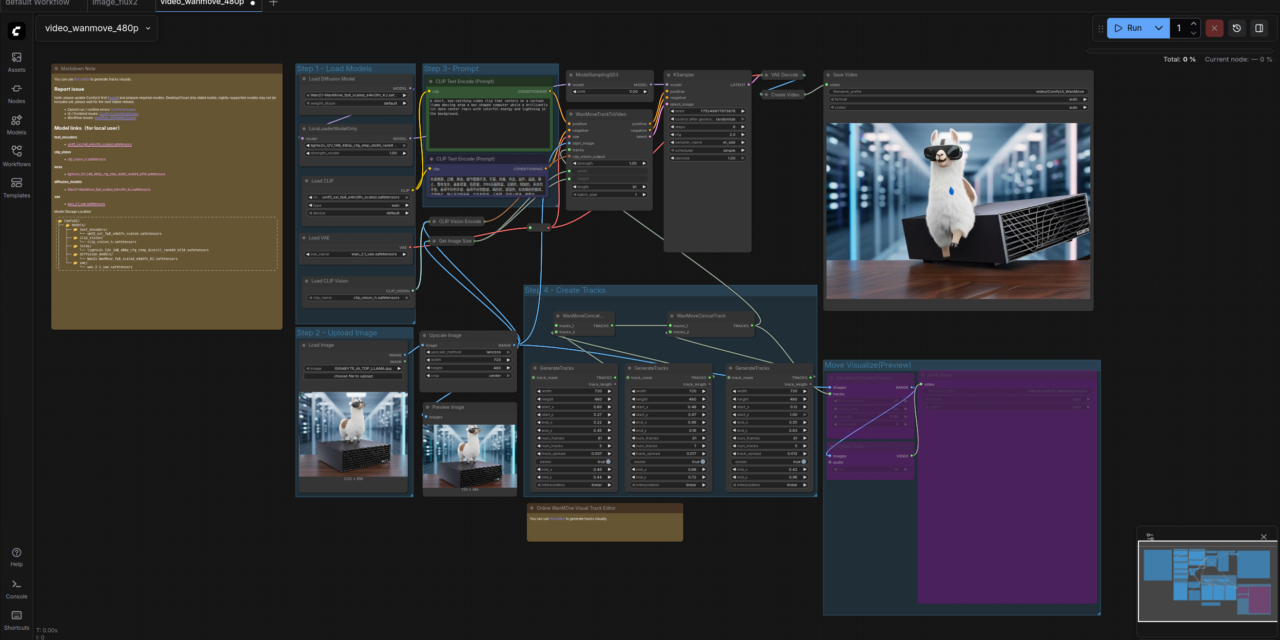This screenshot has width=1280, height=640.
Task: Expand the Run button dropdown chevron
Action: pyautogui.click(x=1158, y=28)
